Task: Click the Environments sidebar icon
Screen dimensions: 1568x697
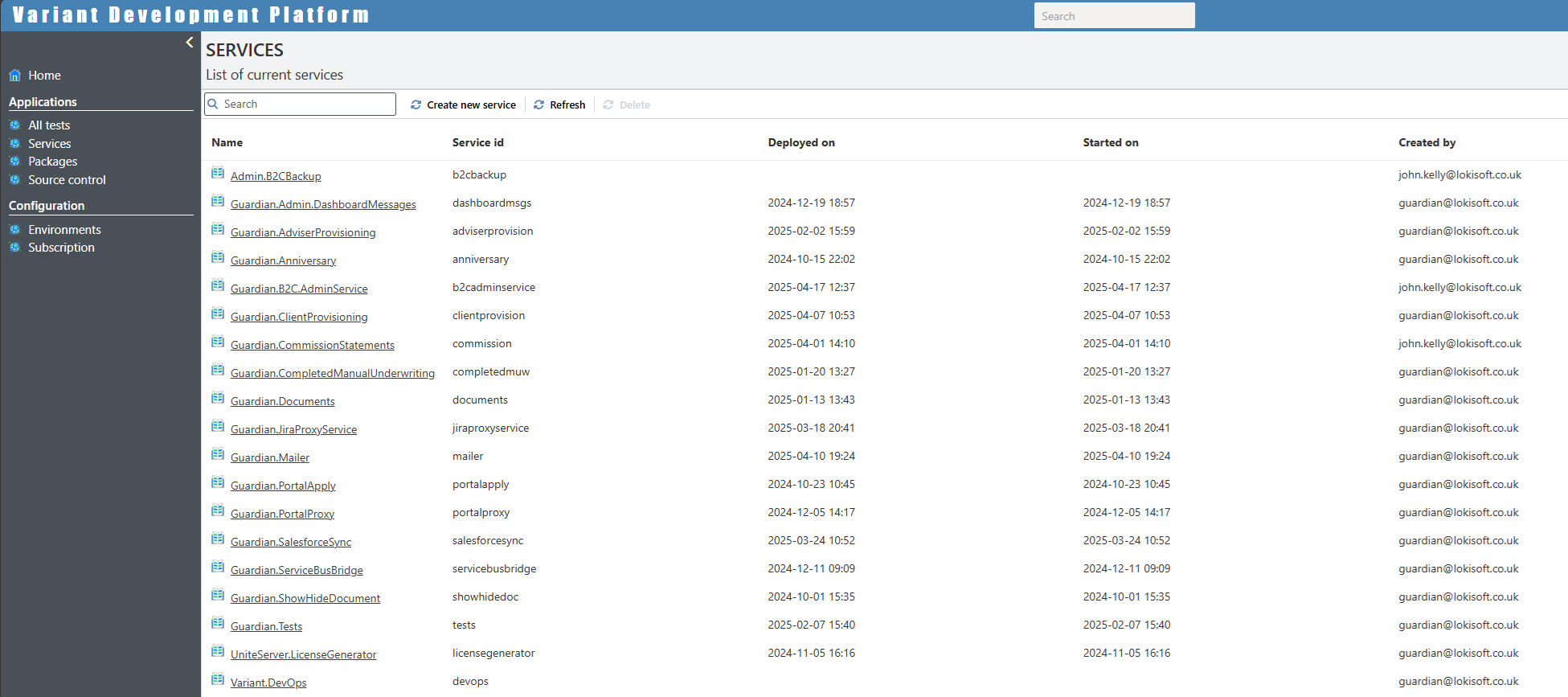Action: point(14,230)
